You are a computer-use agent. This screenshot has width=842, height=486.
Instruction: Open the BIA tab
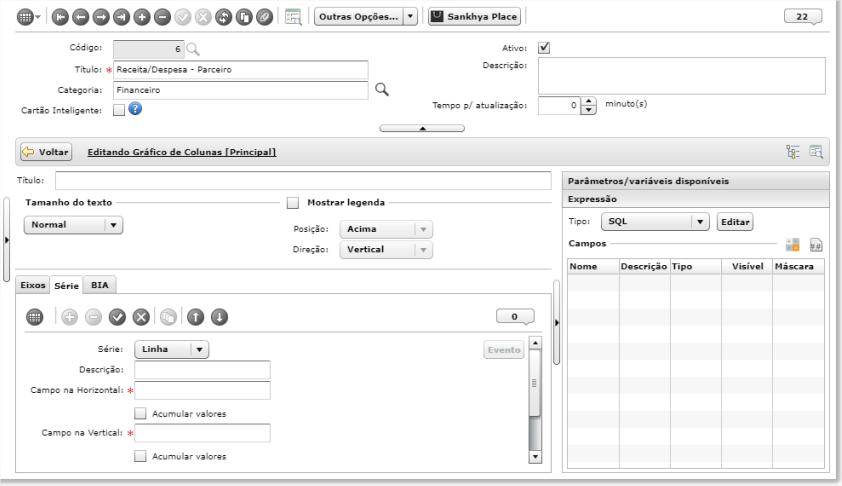(x=99, y=285)
